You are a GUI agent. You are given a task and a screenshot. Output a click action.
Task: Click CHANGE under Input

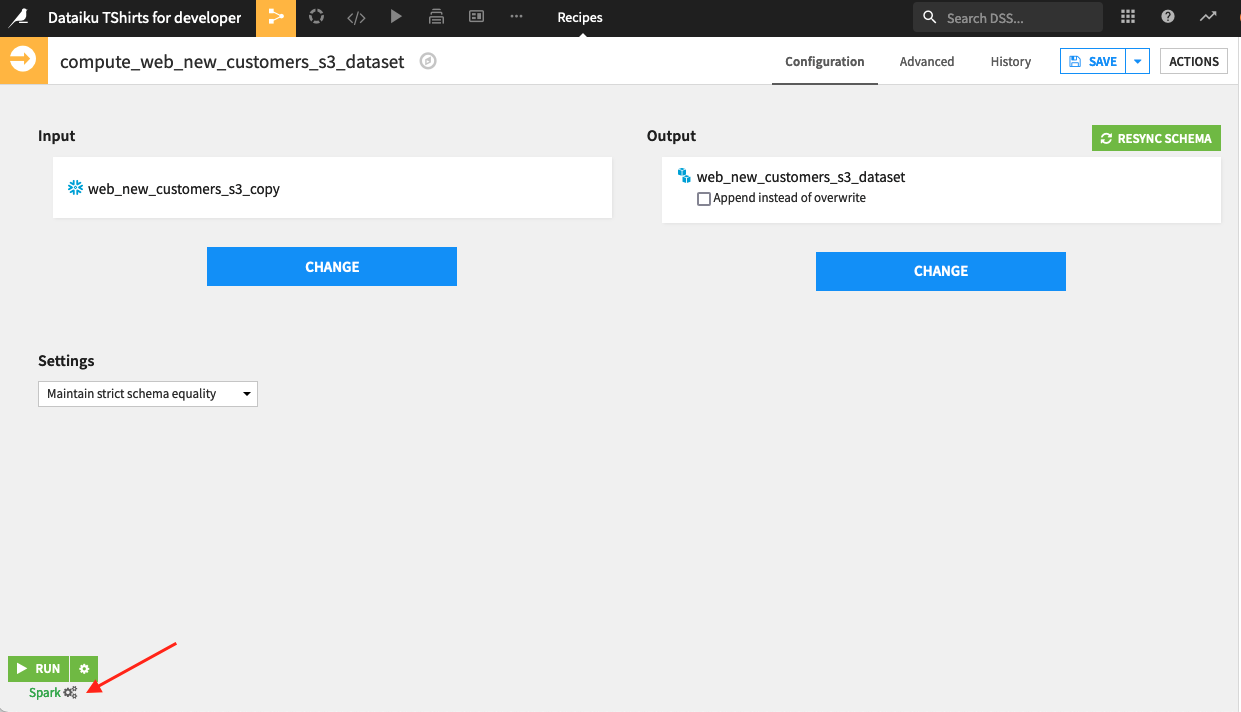point(332,267)
